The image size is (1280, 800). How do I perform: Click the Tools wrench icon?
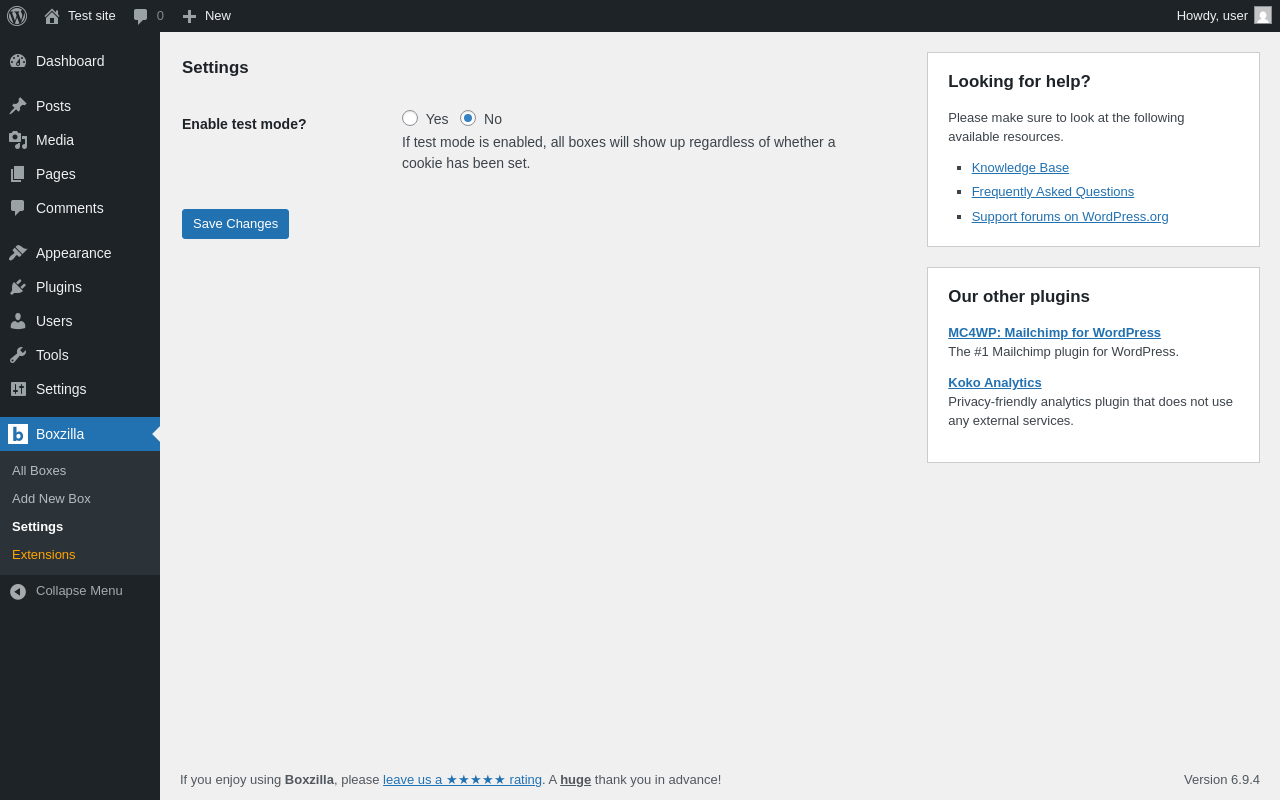(18, 355)
